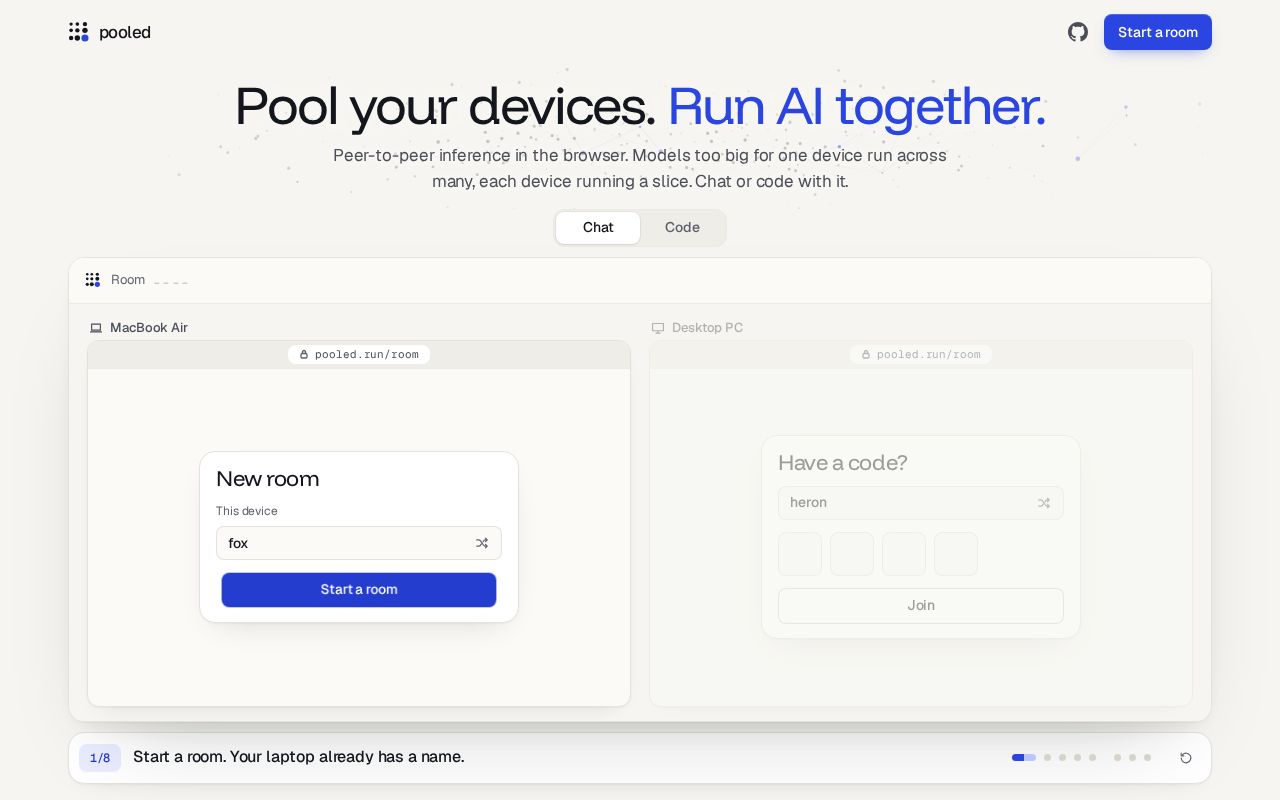Image resolution: width=1280 pixels, height=800 pixels.
Task: Restart the walkthrough with the replay icon
Action: (x=1186, y=758)
